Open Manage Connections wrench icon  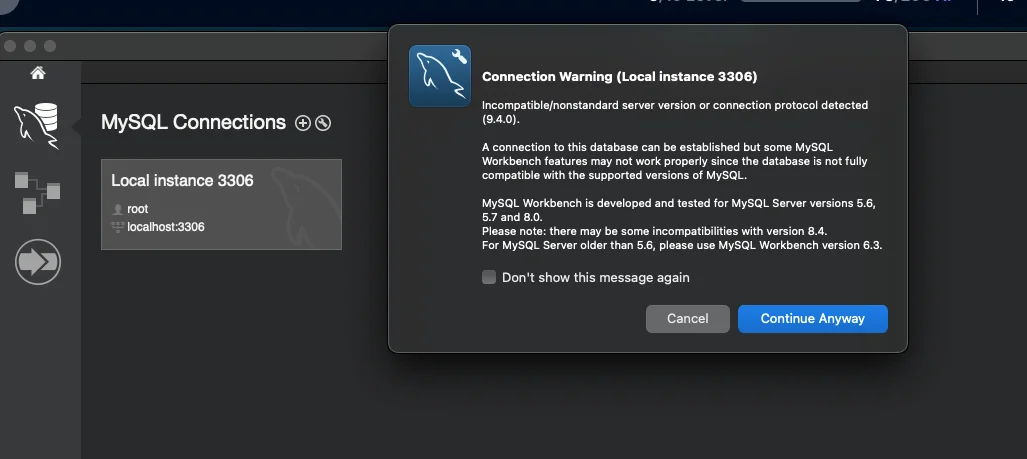coord(323,123)
